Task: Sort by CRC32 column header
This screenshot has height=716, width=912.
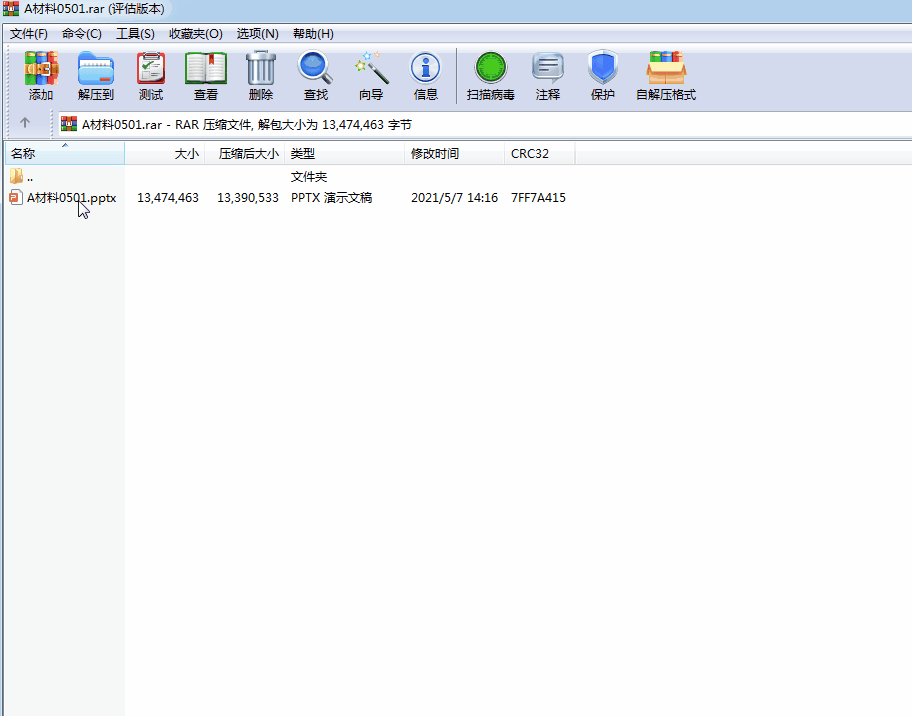Action: [540, 154]
